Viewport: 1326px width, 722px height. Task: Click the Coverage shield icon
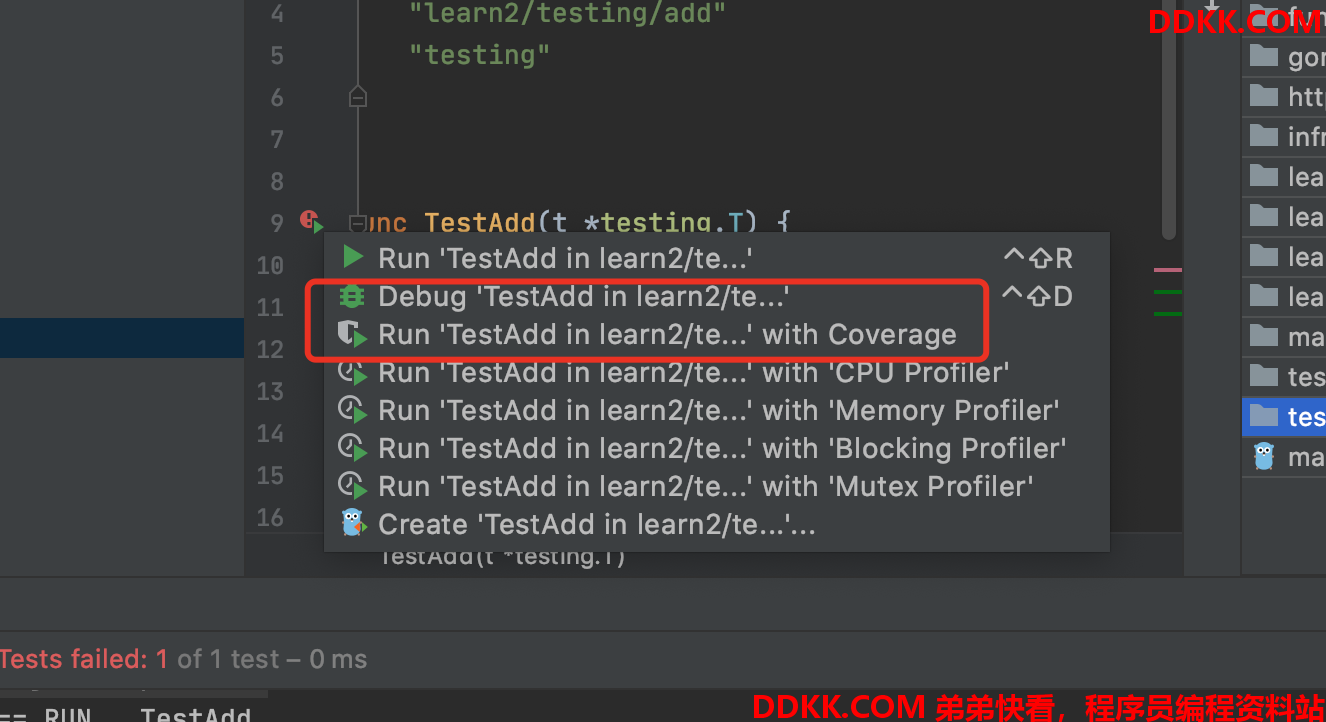point(352,334)
